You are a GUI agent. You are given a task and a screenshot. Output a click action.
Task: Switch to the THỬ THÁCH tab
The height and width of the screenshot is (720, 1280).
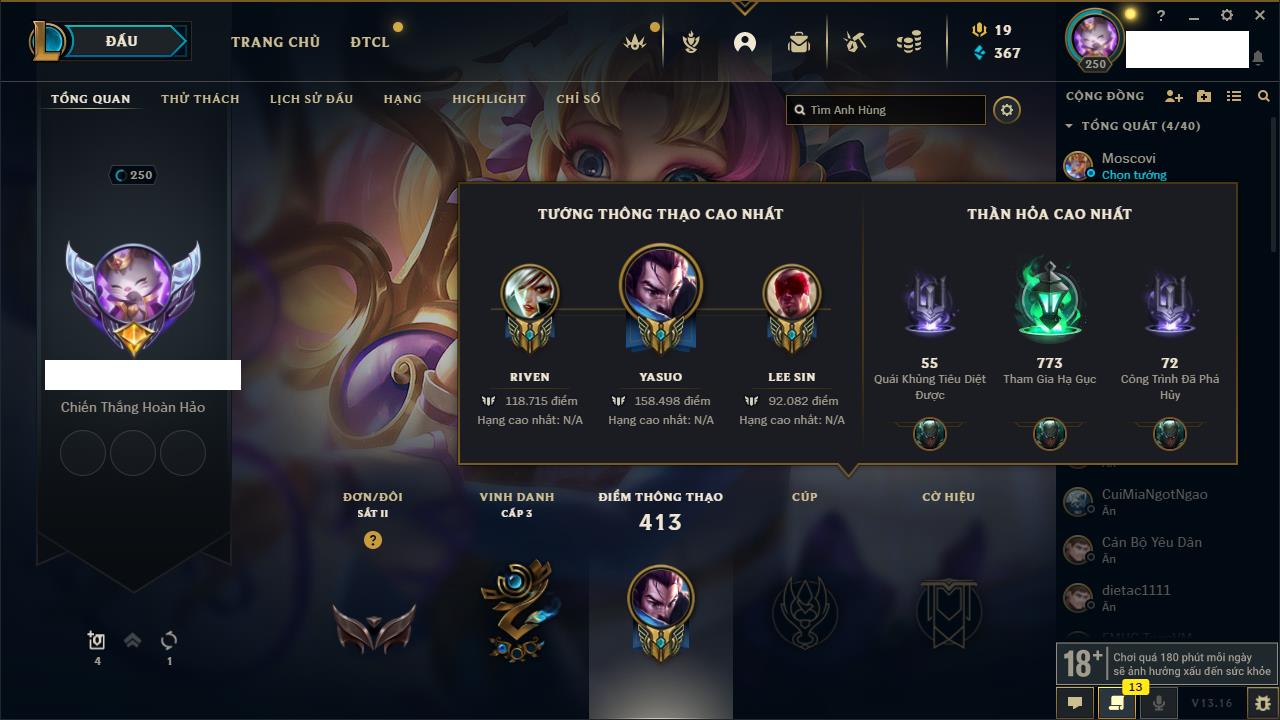[x=200, y=99]
